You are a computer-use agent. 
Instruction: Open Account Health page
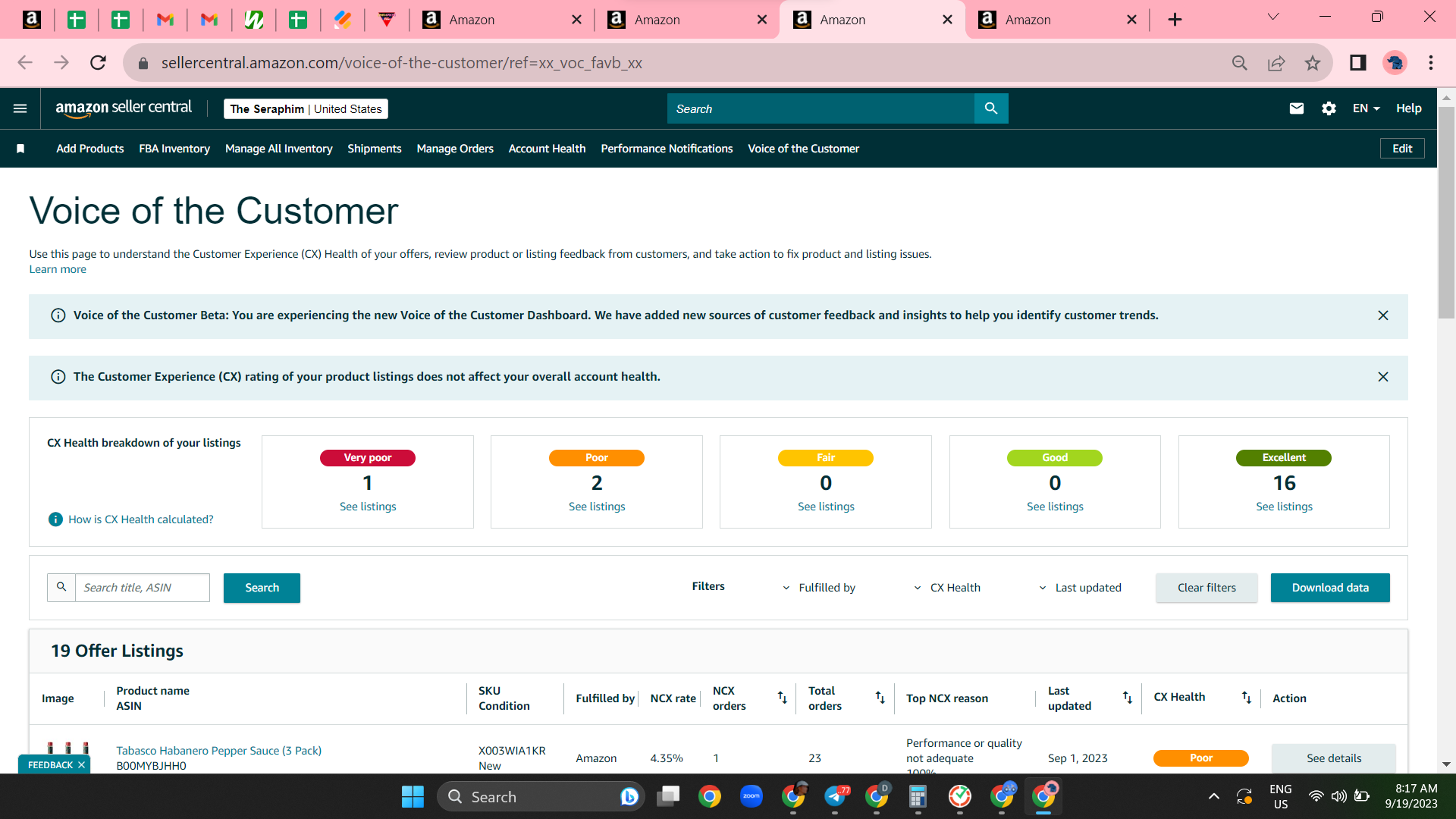548,149
